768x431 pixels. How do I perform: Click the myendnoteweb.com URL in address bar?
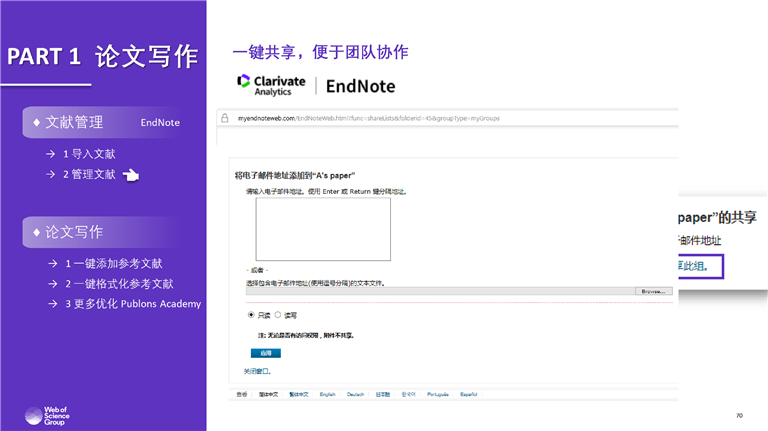tap(368, 118)
